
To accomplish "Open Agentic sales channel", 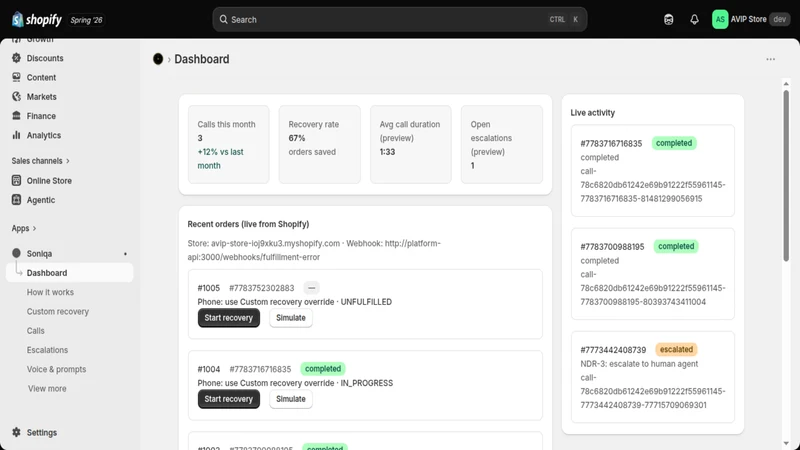I will (41, 200).
